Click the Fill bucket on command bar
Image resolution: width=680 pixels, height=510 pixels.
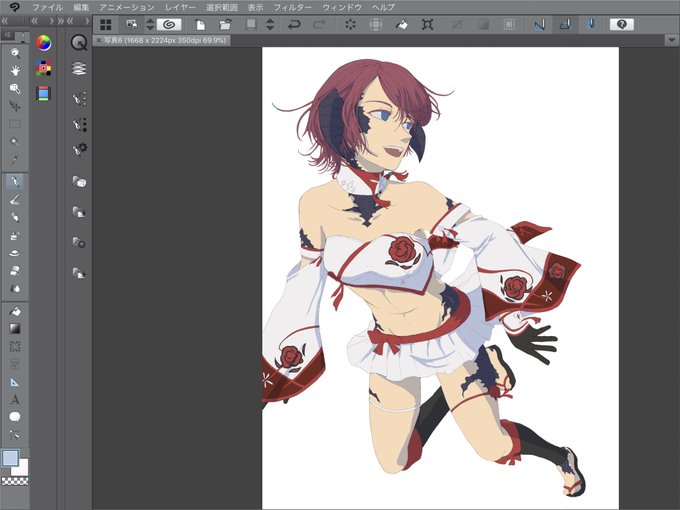pos(402,25)
